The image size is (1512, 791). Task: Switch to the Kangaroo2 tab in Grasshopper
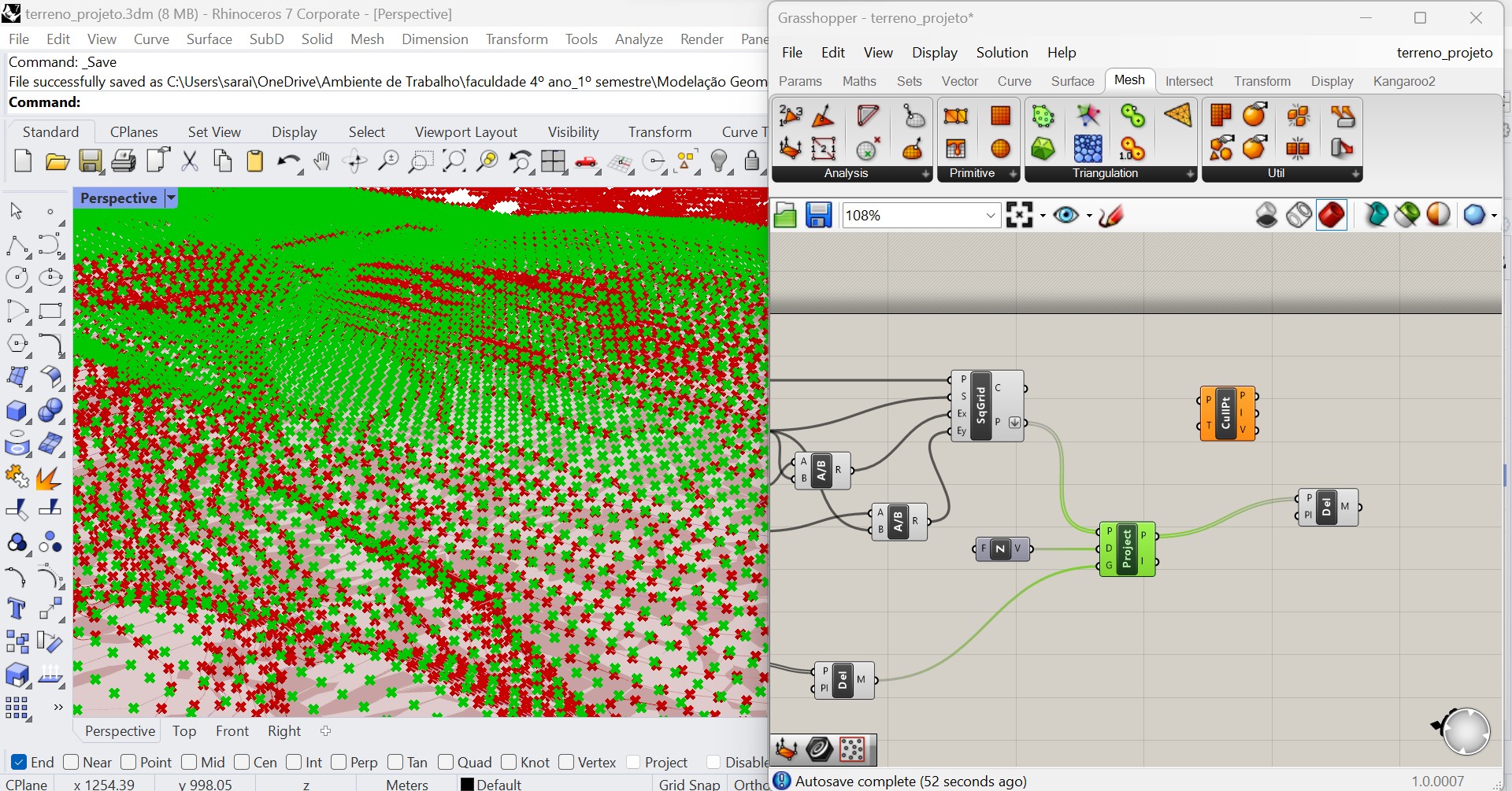point(1404,81)
